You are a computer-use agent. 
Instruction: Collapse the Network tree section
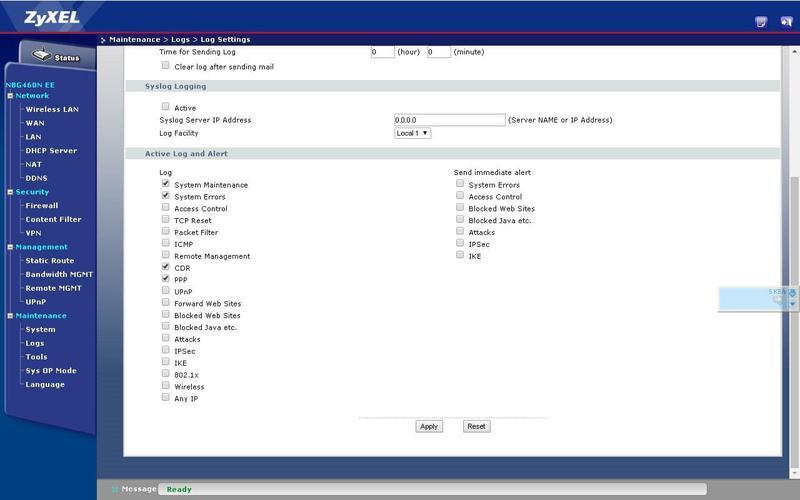(10, 96)
